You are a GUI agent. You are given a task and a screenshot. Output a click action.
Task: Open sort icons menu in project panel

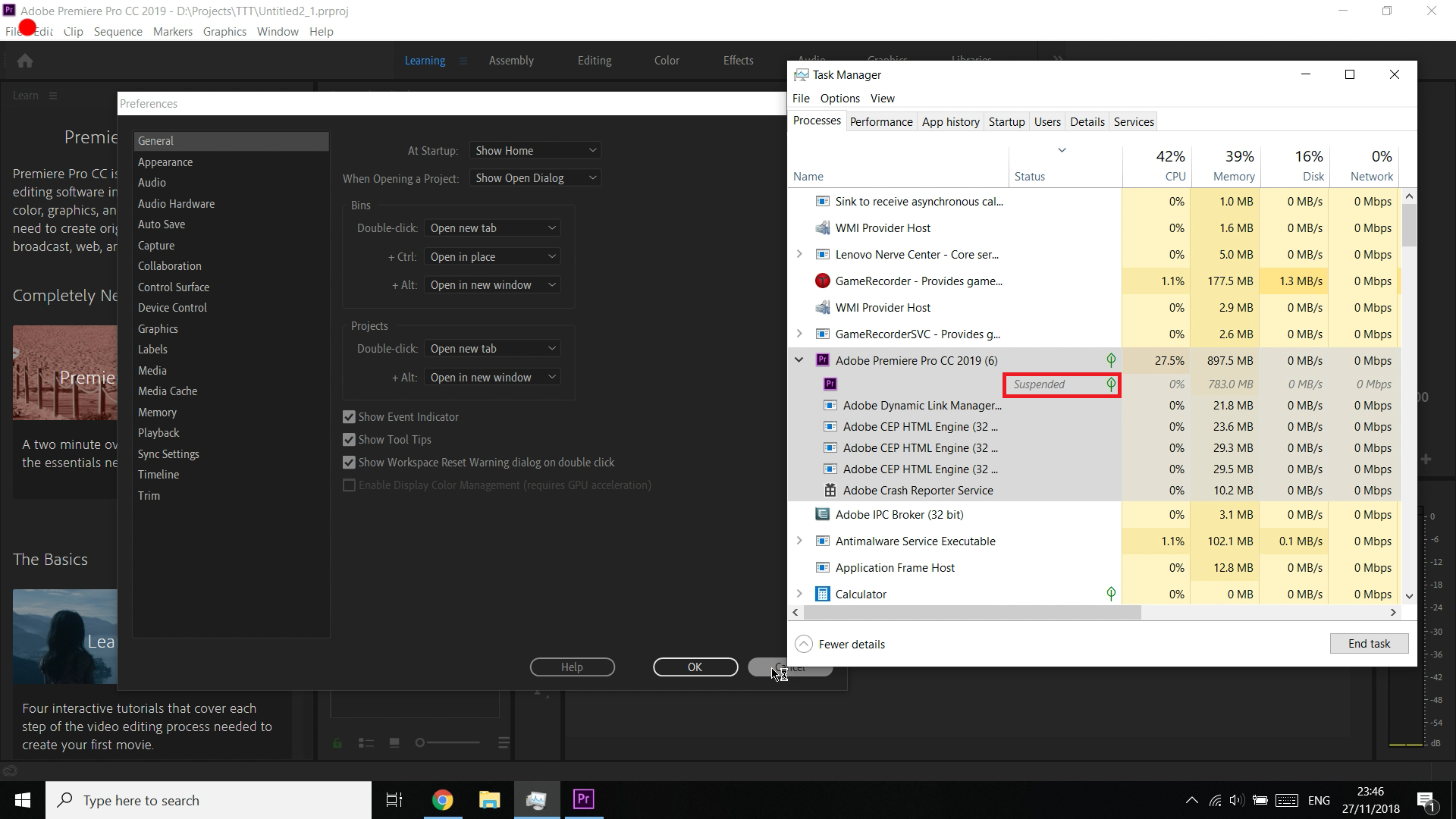coord(503,742)
